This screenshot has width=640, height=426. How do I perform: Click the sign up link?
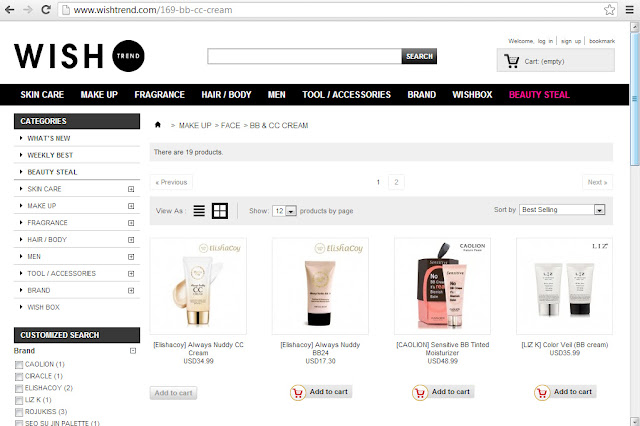click(x=571, y=41)
